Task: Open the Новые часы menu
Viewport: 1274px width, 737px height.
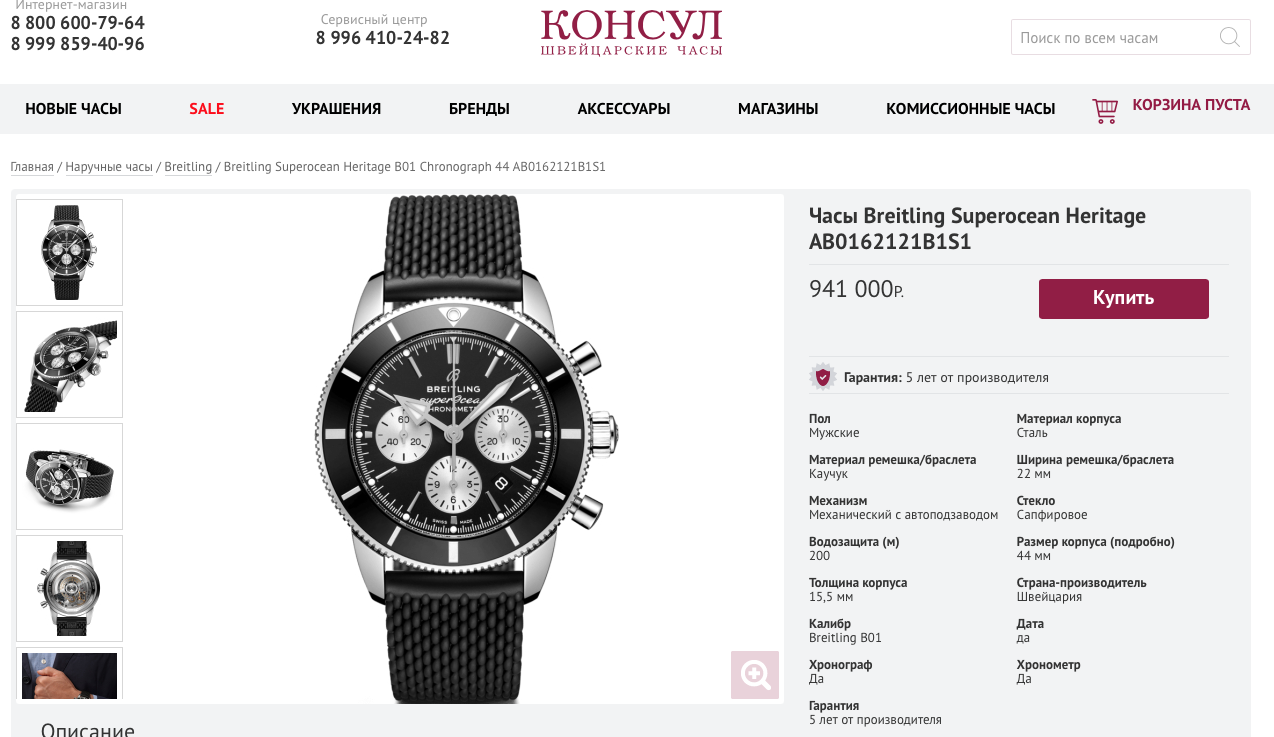Action: 74,109
